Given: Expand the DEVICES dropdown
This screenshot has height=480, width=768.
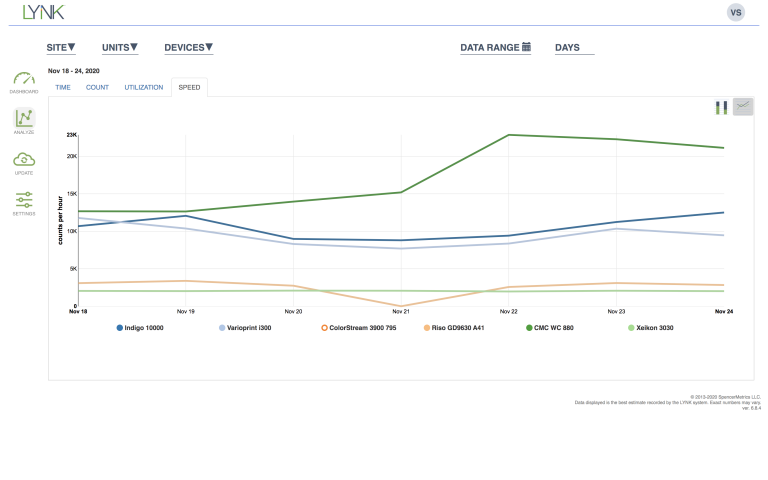Looking at the screenshot, I should 189,48.
